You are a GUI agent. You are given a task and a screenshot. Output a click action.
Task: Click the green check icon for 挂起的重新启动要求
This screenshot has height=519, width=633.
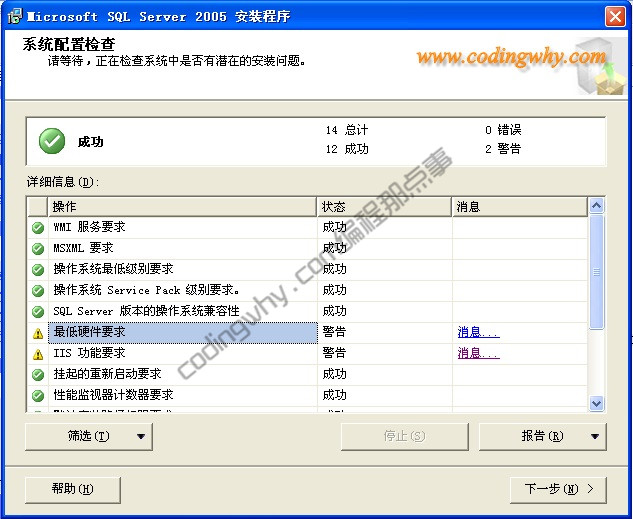38,375
